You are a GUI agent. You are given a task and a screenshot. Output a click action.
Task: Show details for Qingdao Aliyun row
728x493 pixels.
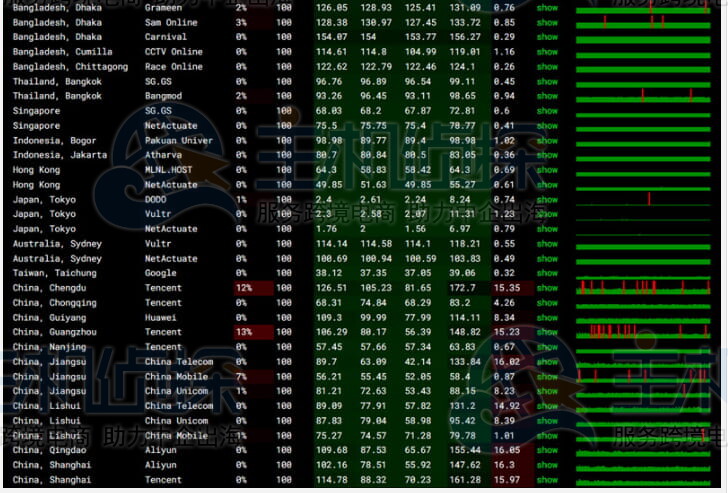[547, 450]
